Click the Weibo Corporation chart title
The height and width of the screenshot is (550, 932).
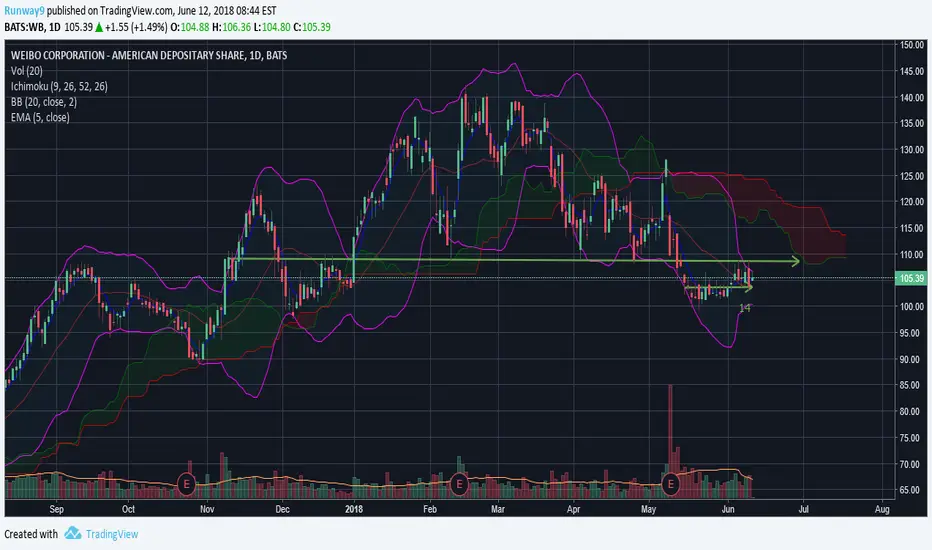click(x=149, y=55)
